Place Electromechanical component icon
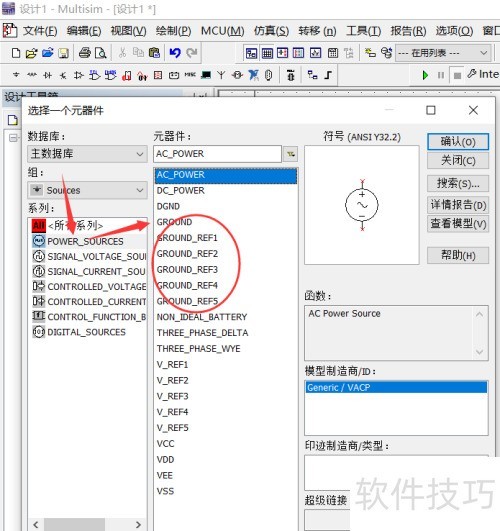The image size is (500, 531). click(x=237, y=75)
